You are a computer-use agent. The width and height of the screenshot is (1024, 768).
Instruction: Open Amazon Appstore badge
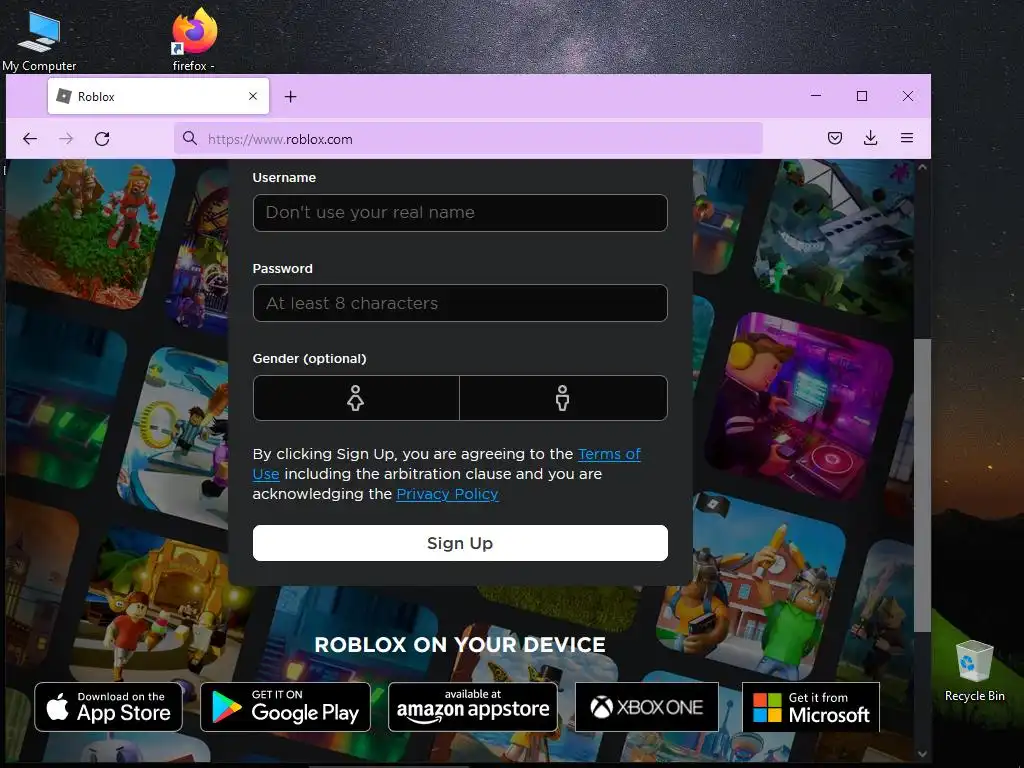[x=473, y=707]
